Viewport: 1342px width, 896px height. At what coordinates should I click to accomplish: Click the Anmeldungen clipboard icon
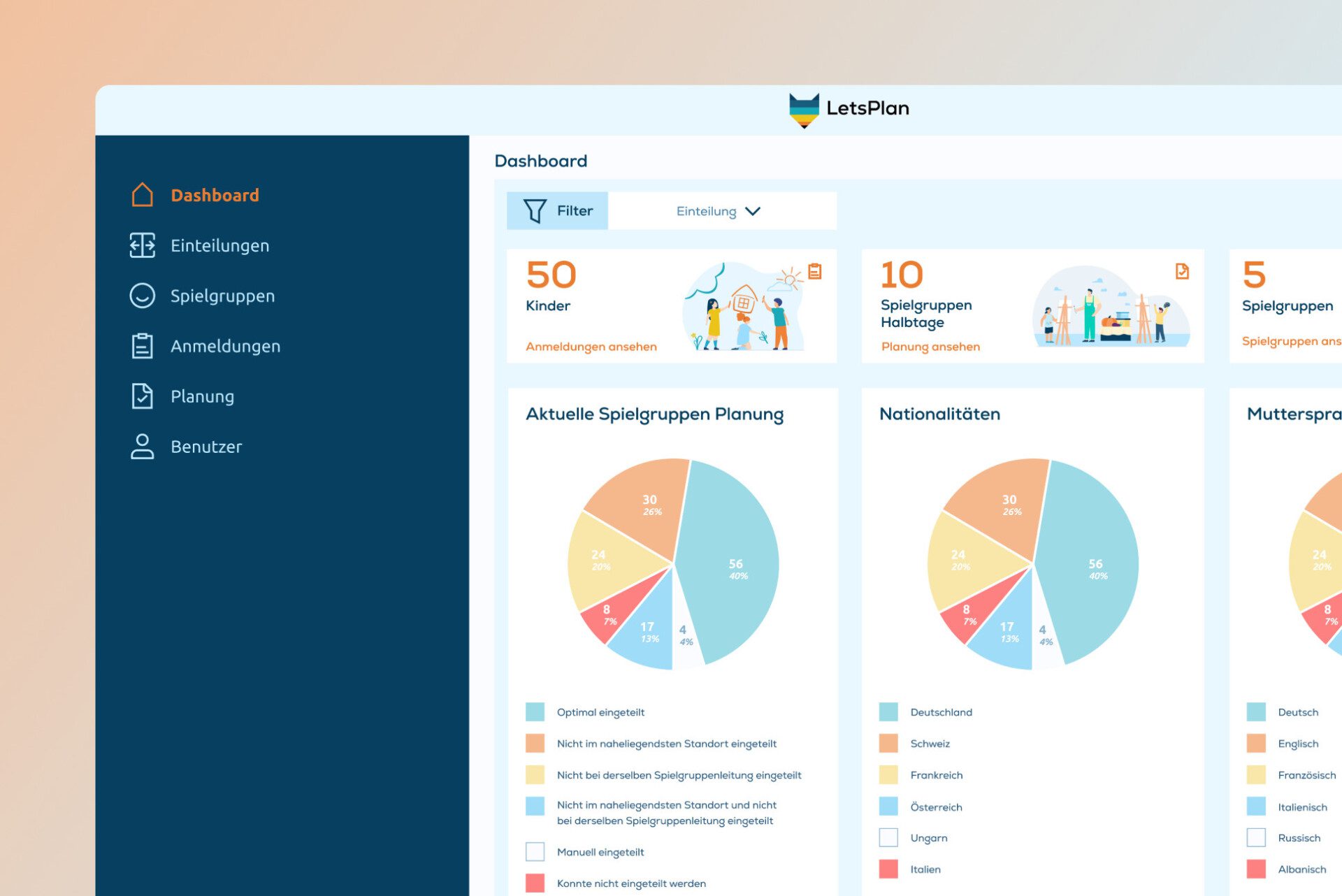coord(142,346)
